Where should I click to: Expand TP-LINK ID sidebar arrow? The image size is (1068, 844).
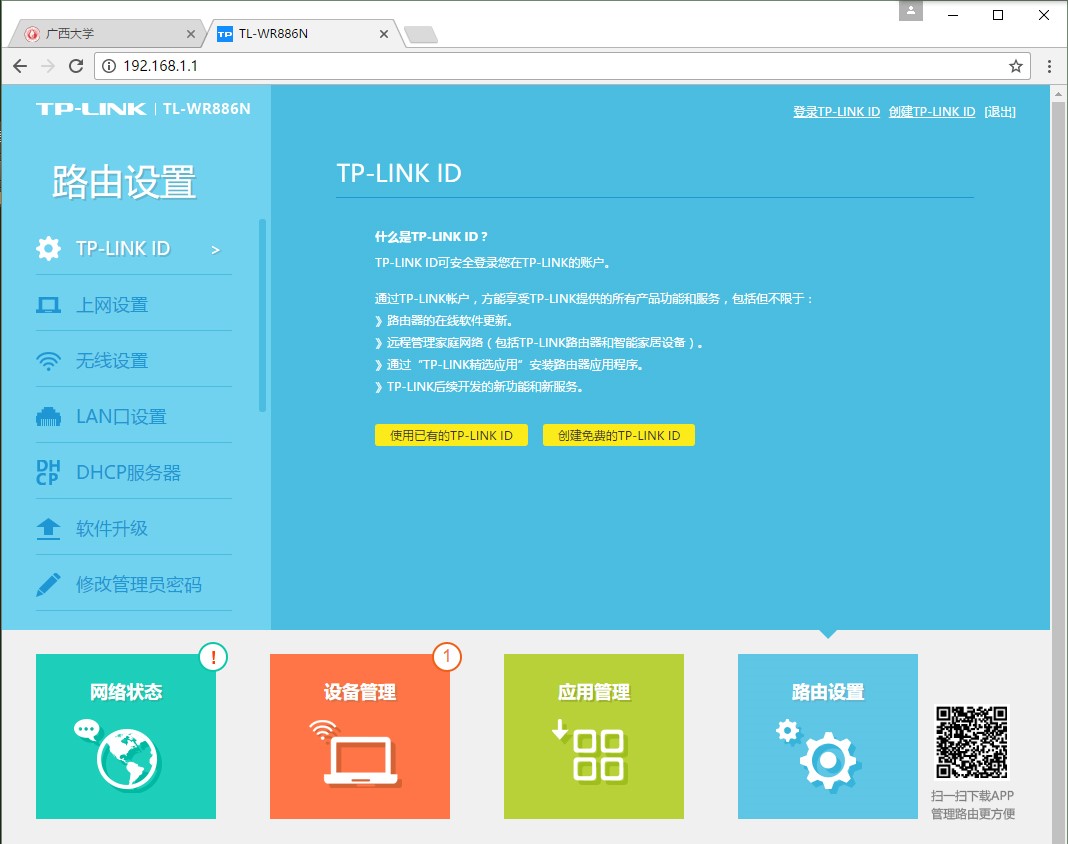point(215,250)
